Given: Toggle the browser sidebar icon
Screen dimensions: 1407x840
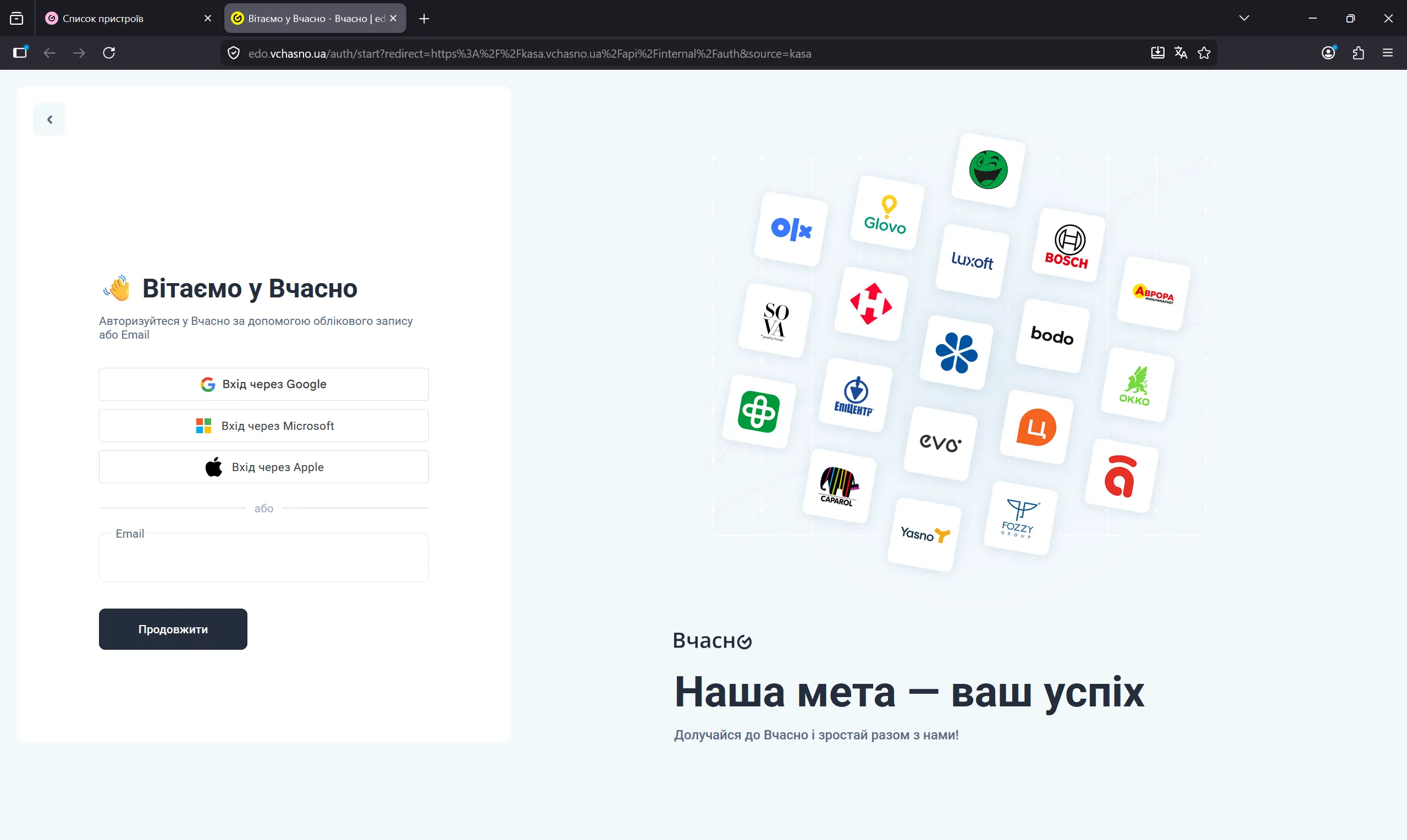Looking at the screenshot, I should click(x=20, y=53).
